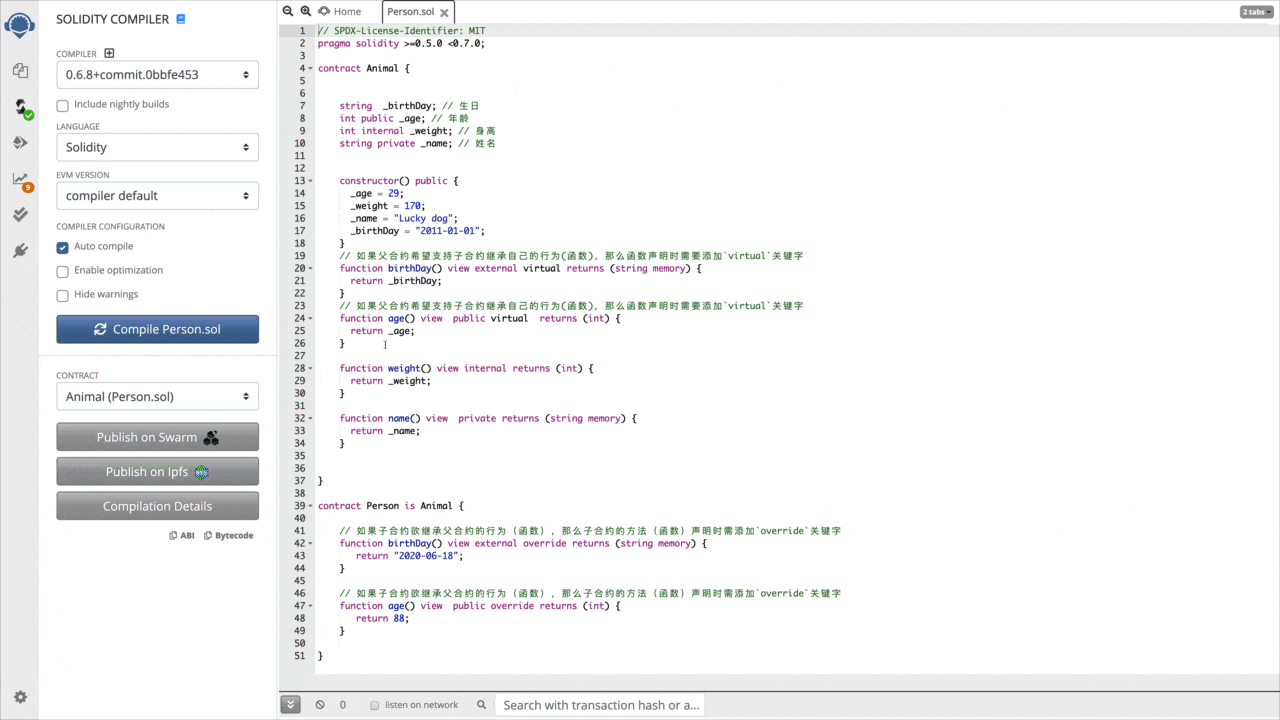Viewport: 1280px width, 720px height.
Task: Disable the Auto compile checkbox
Action: click(x=63, y=247)
